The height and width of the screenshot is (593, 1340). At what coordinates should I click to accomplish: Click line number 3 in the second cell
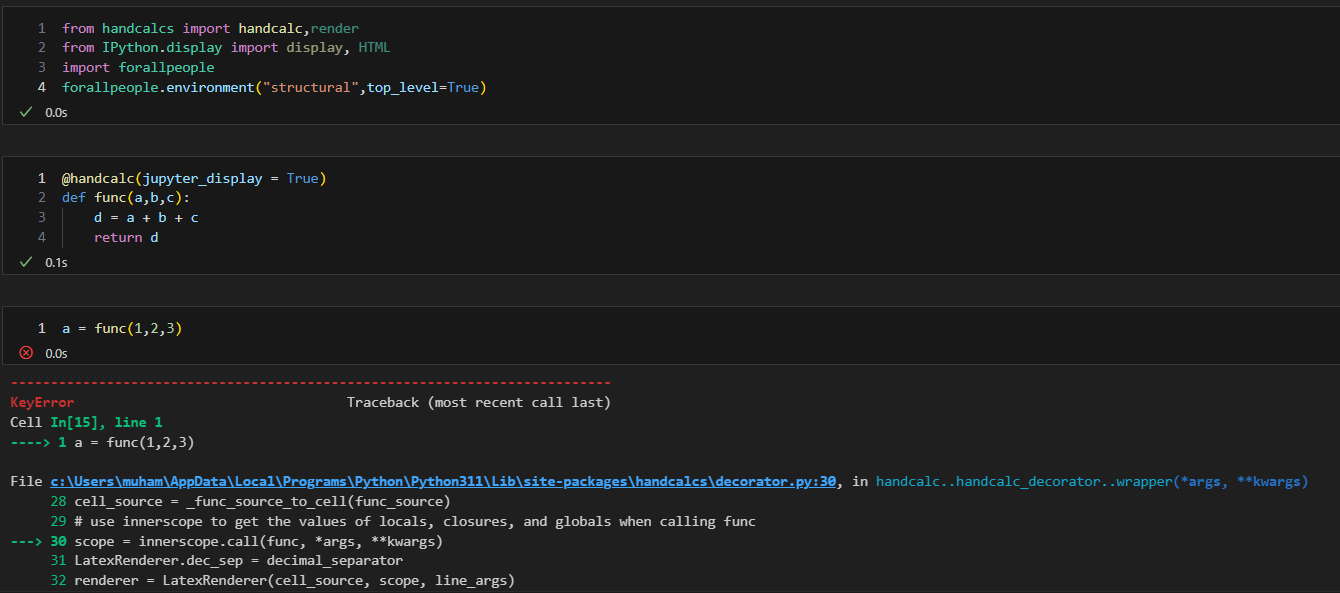[x=41, y=216]
